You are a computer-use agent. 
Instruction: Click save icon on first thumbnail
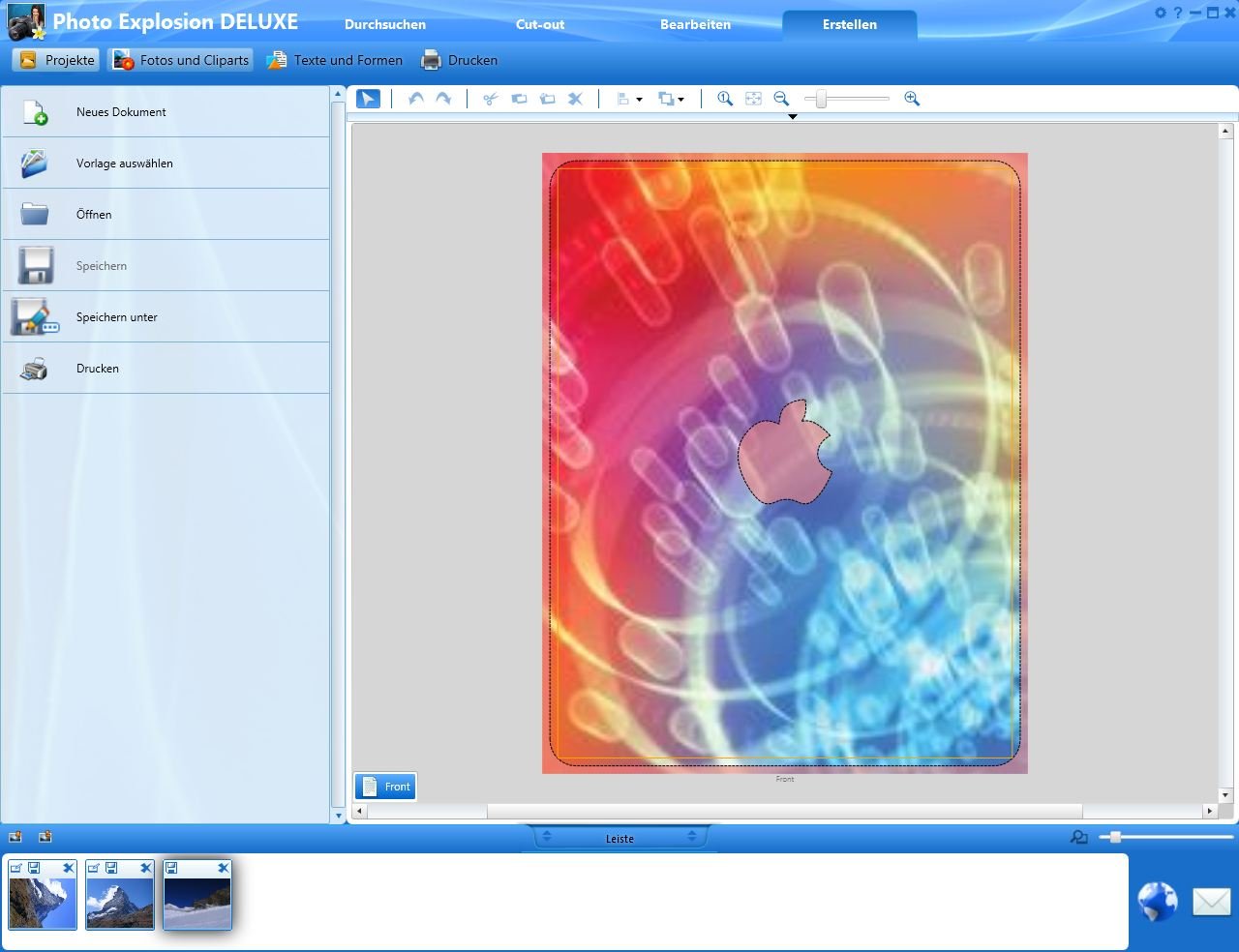point(34,868)
